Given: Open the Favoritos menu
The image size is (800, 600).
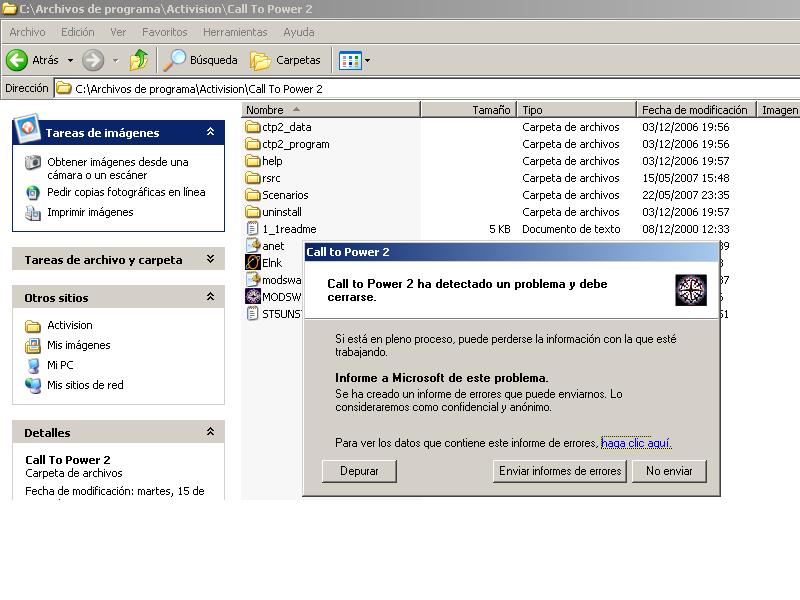Looking at the screenshot, I should tap(164, 32).
